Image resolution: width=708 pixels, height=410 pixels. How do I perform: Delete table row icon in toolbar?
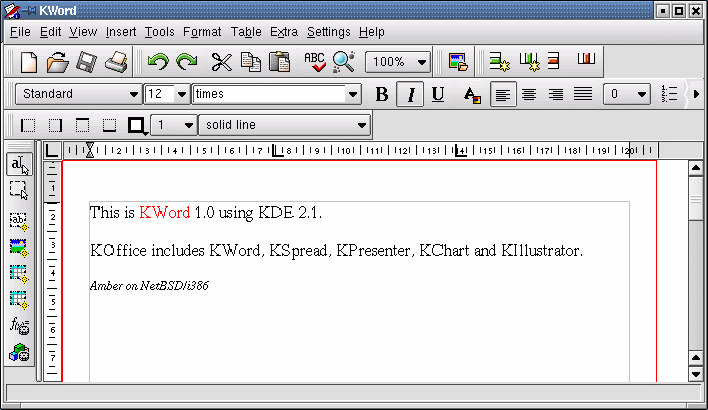pyautogui.click(x=554, y=61)
